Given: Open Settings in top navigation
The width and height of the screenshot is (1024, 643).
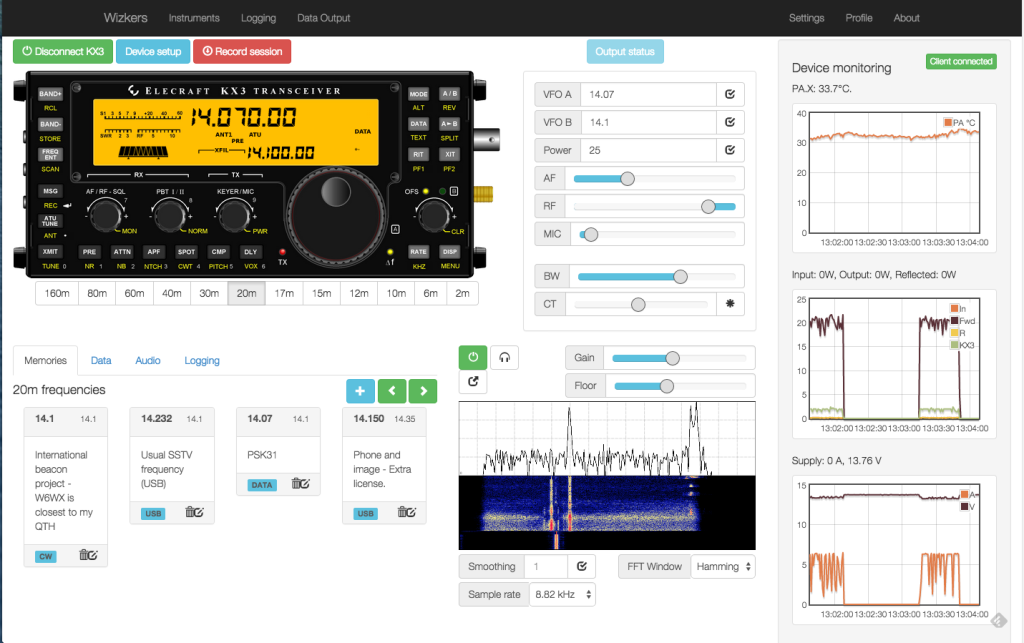Looking at the screenshot, I should [x=806, y=18].
